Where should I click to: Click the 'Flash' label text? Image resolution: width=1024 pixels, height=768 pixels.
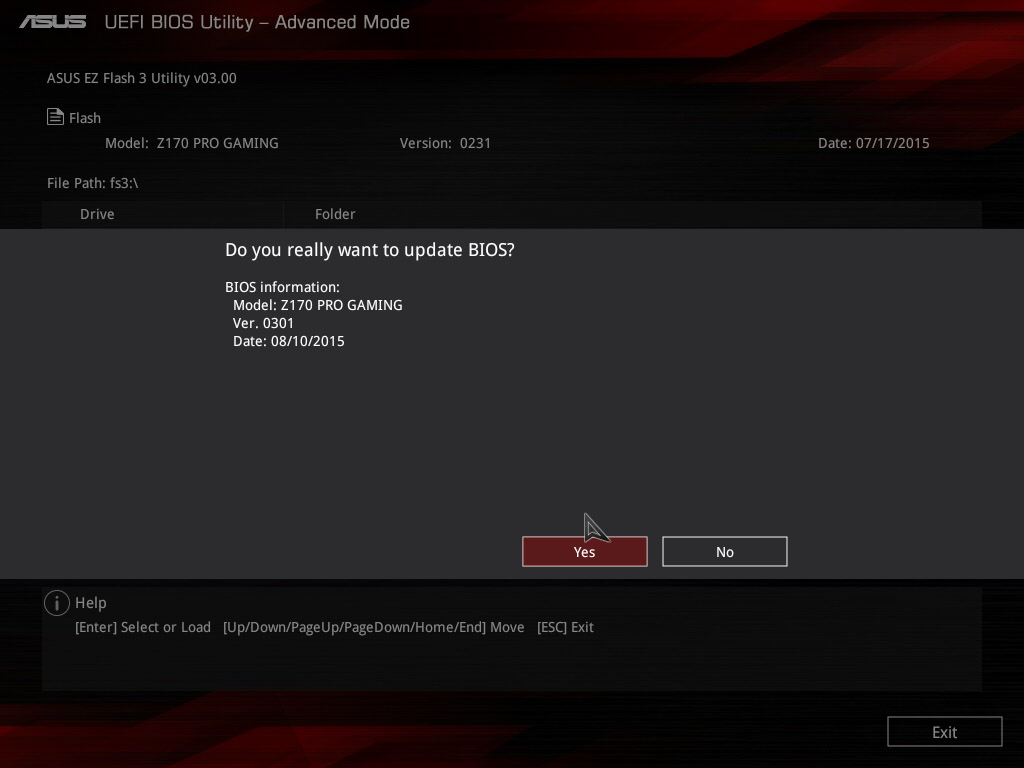click(85, 118)
